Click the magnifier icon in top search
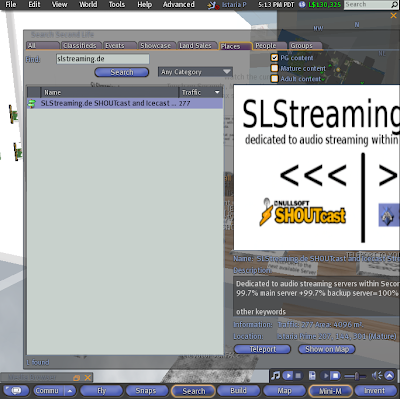Viewport: 400px width, 399px height. point(395,5)
